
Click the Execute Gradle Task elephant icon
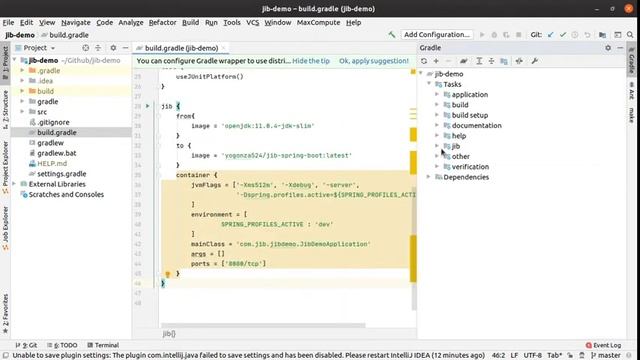[x=463, y=61]
